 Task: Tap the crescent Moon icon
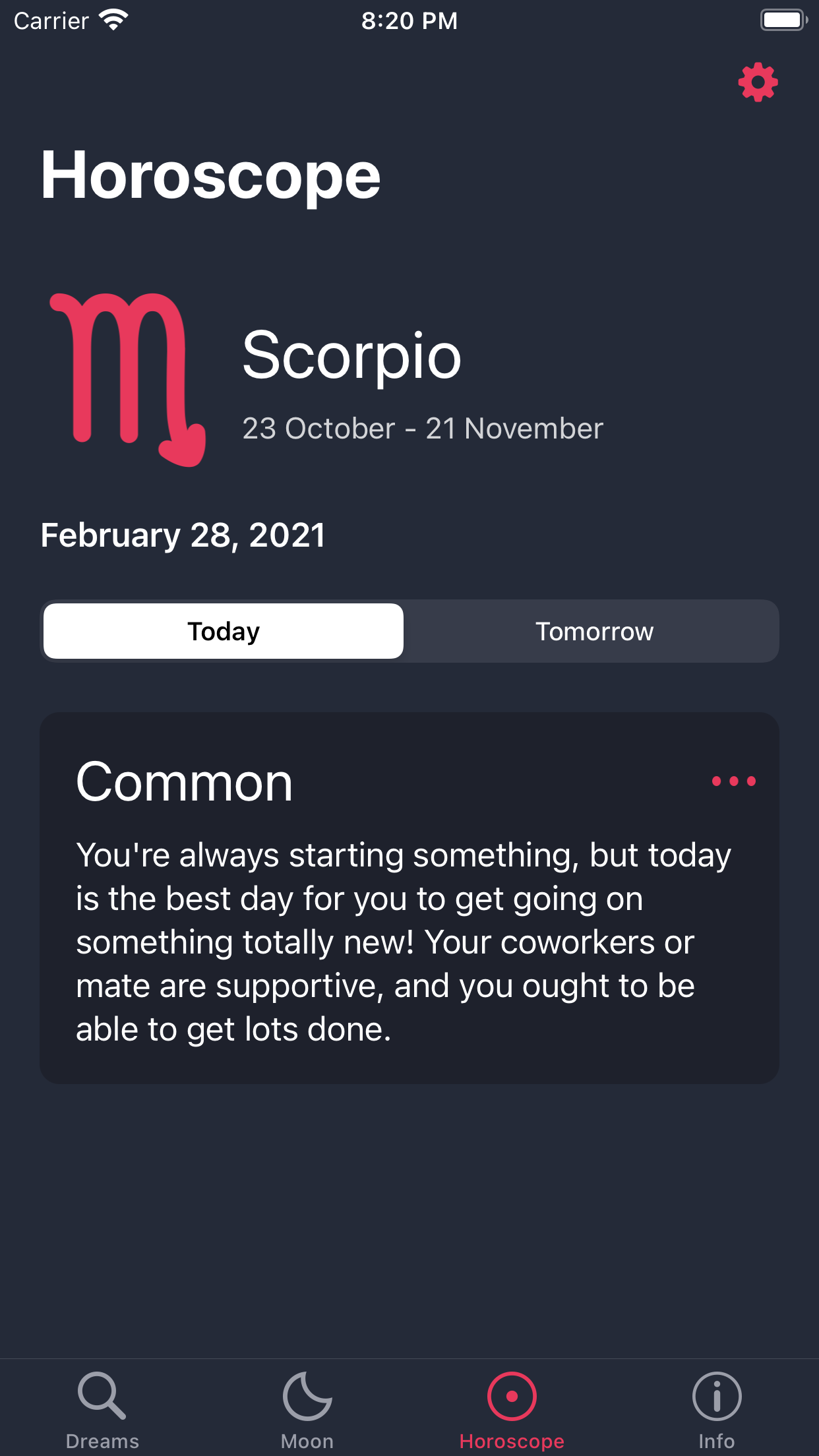pyautogui.click(x=307, y=1395)
